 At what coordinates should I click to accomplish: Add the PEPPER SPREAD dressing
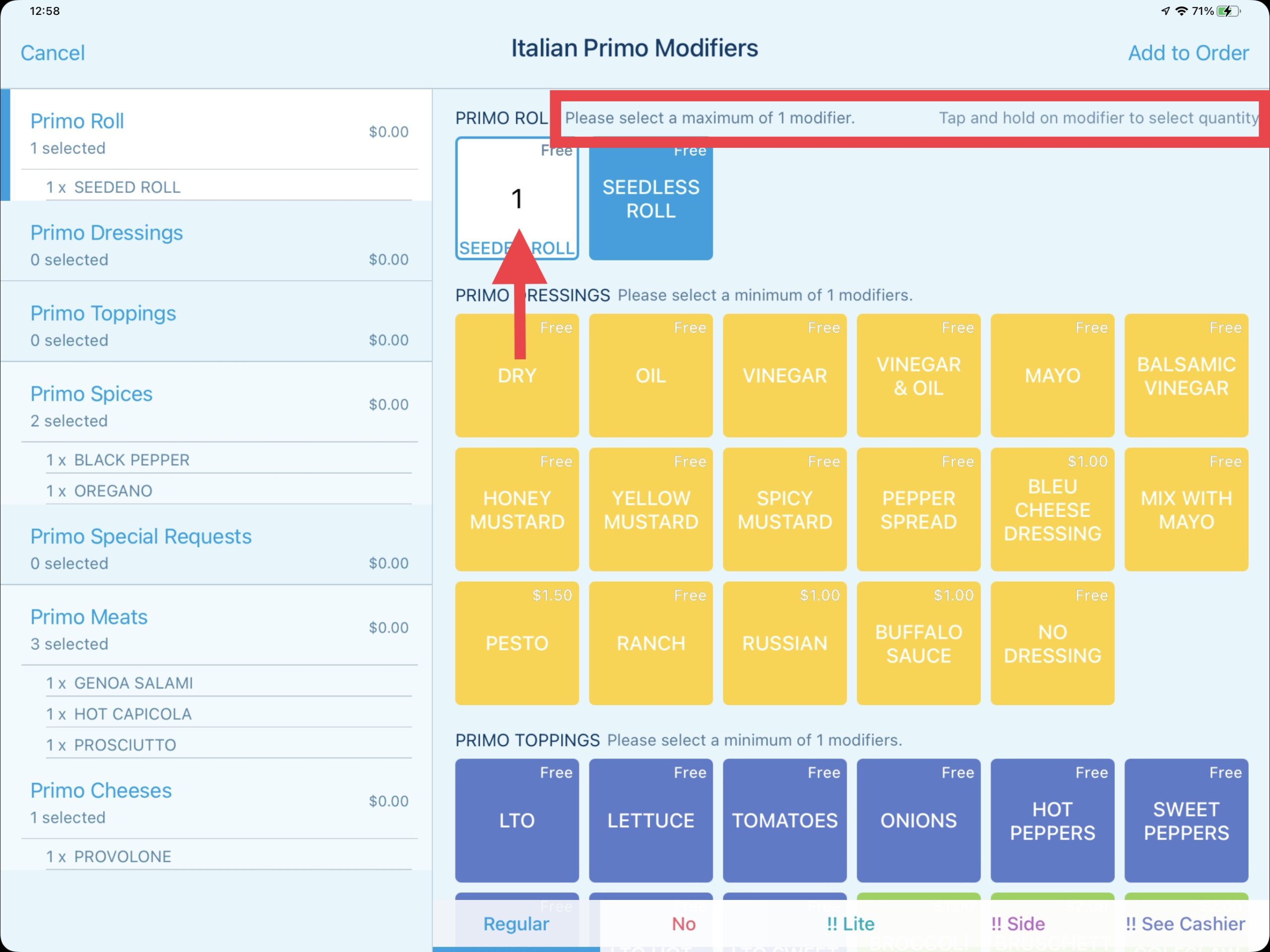pyautogui.click(x=918, y=509)
